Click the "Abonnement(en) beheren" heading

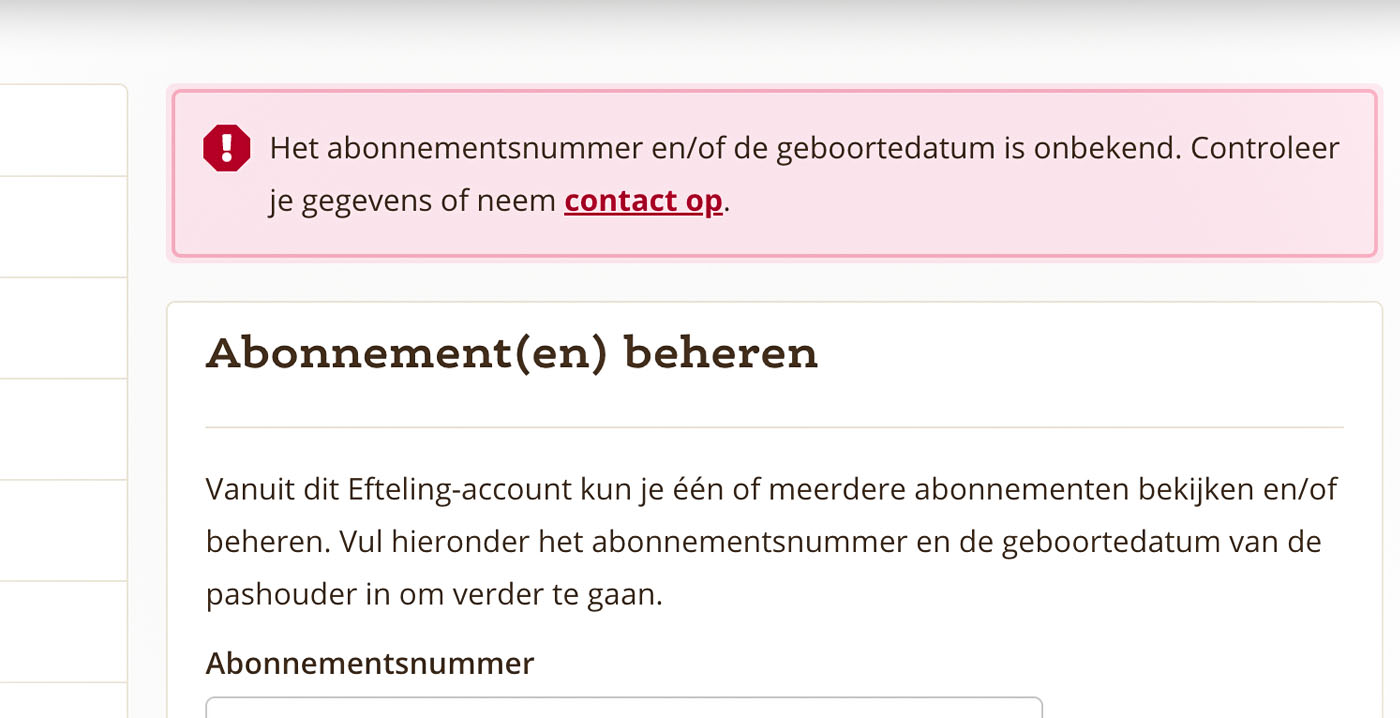512,353
